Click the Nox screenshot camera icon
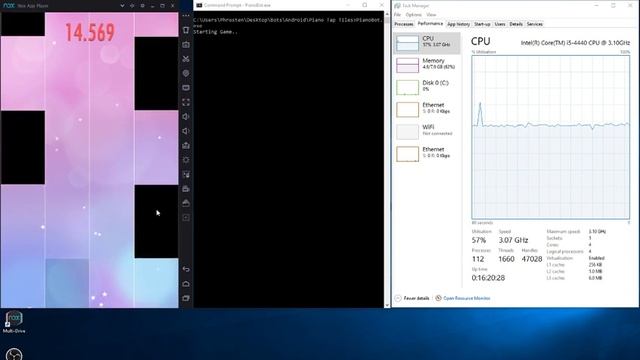The height and width of the screenshot is (360, 640). click(186, 44)
